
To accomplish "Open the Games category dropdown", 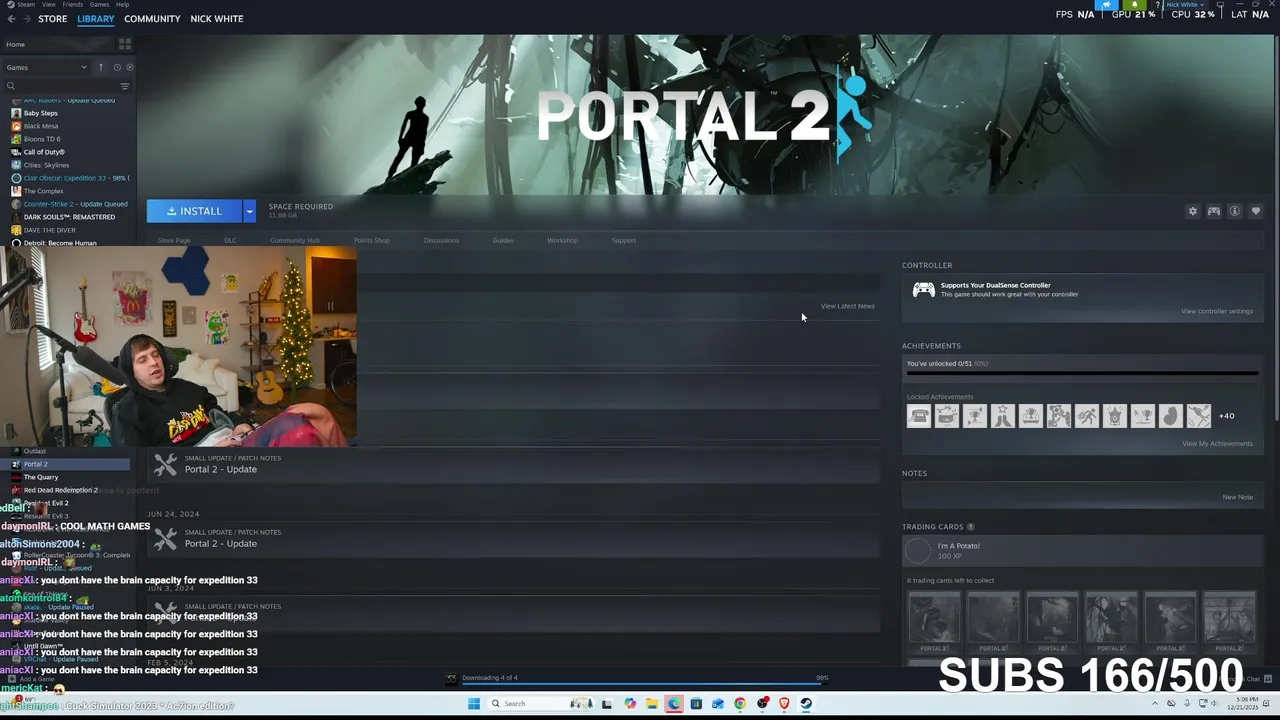I will [47, 67].
